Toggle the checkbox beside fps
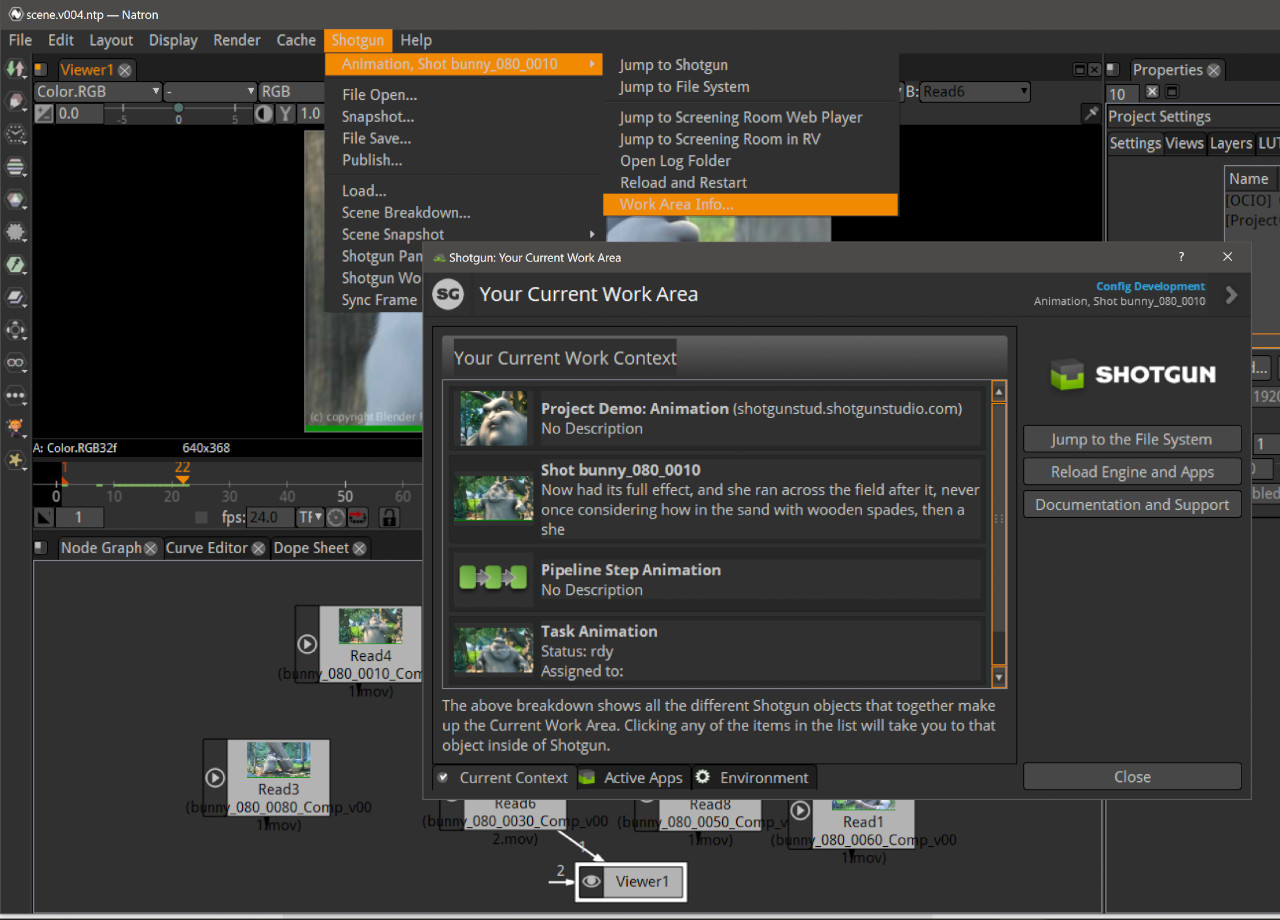Image resolution: width=1280 pixels, height=920 pixels. point(201,518)
